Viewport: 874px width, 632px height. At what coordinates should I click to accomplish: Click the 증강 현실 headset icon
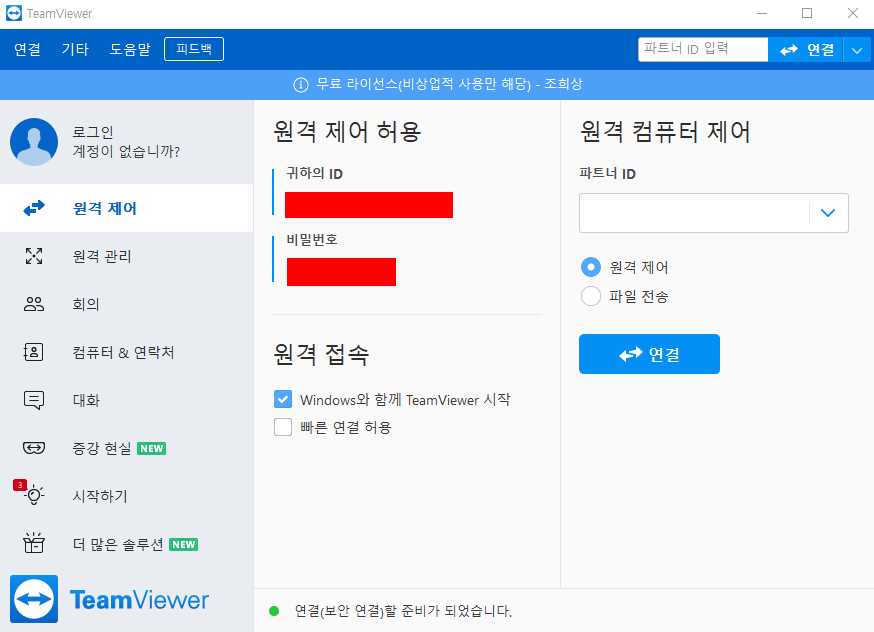(34, 448)
